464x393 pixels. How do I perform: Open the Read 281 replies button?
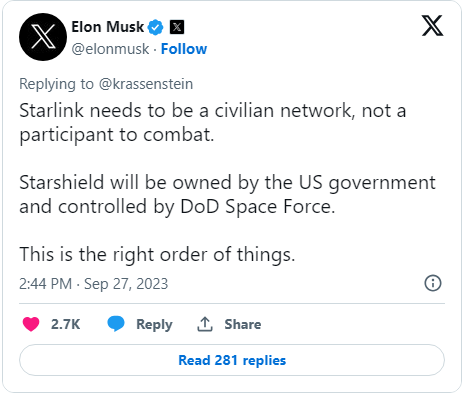tap(232, 360)
